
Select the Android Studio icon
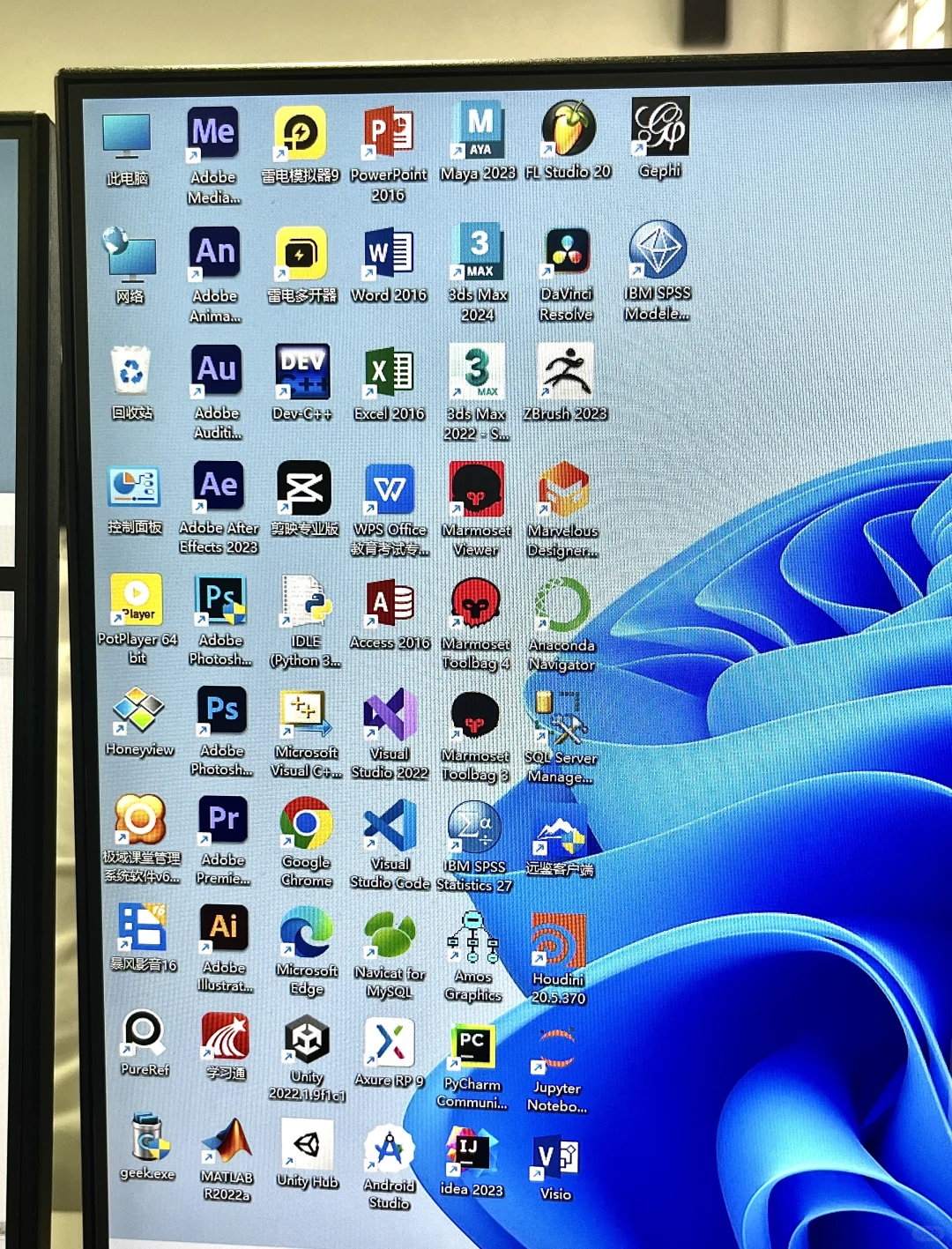coord(389,1149)
